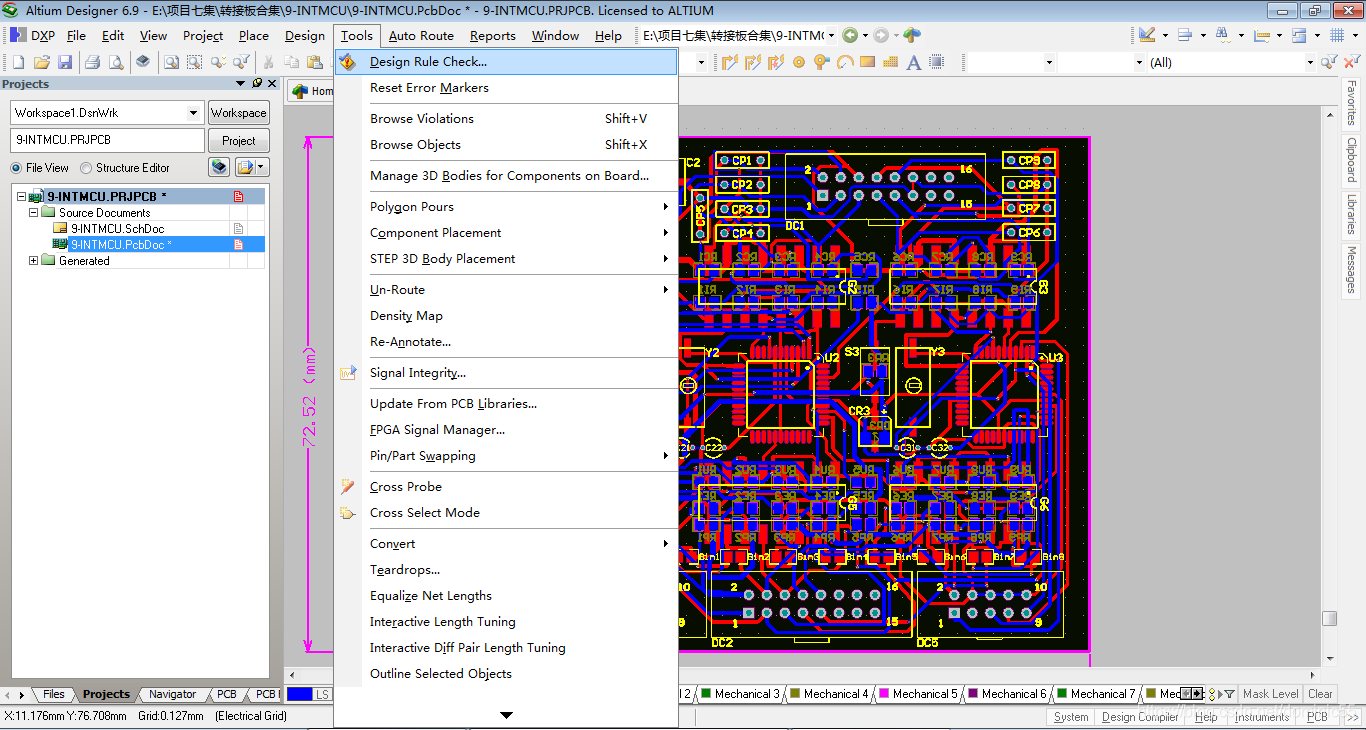Click the Home page icon beside address bar

click(x=911, y=35)
